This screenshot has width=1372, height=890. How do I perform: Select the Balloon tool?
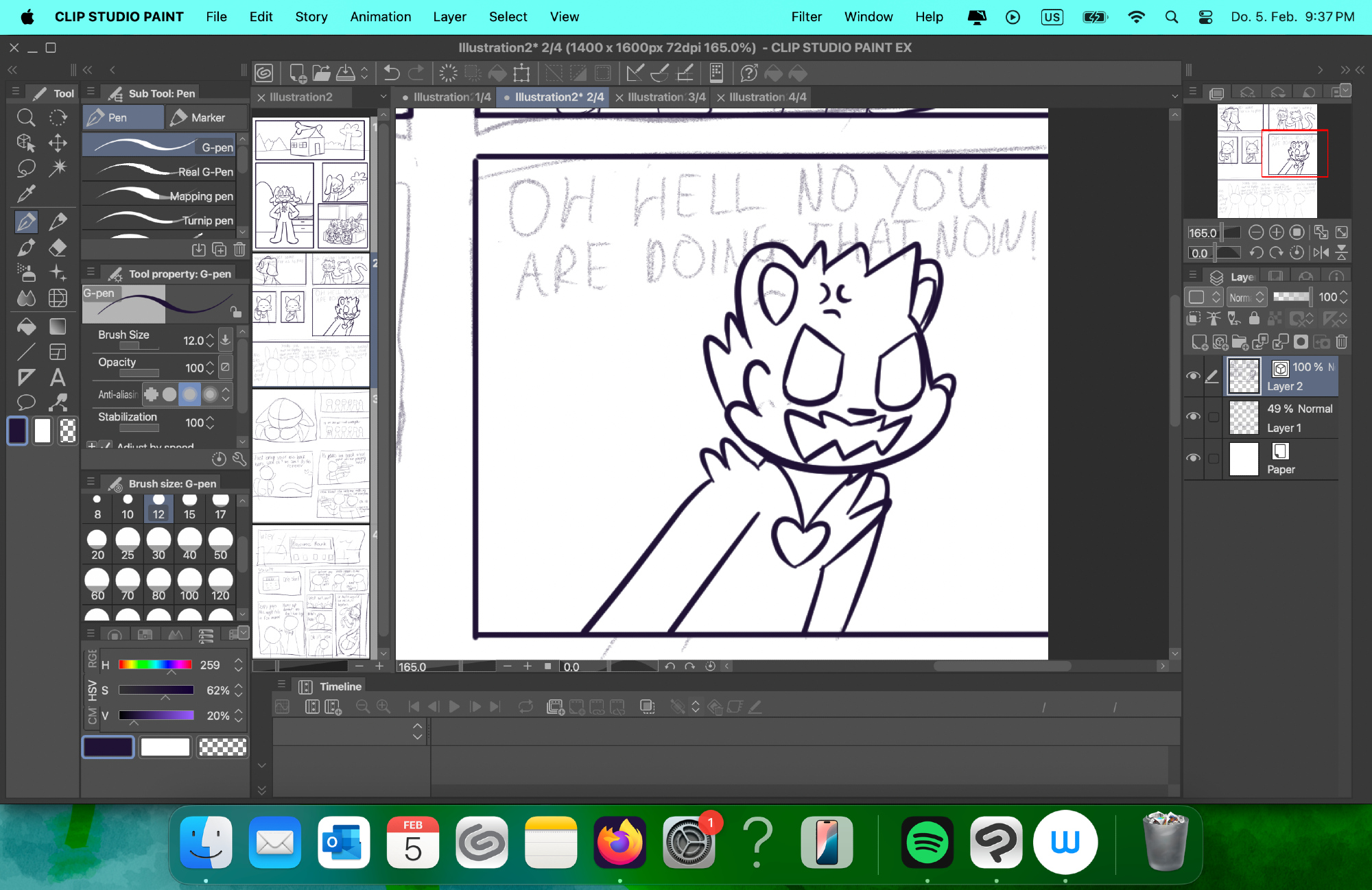[x=26, y=402]
